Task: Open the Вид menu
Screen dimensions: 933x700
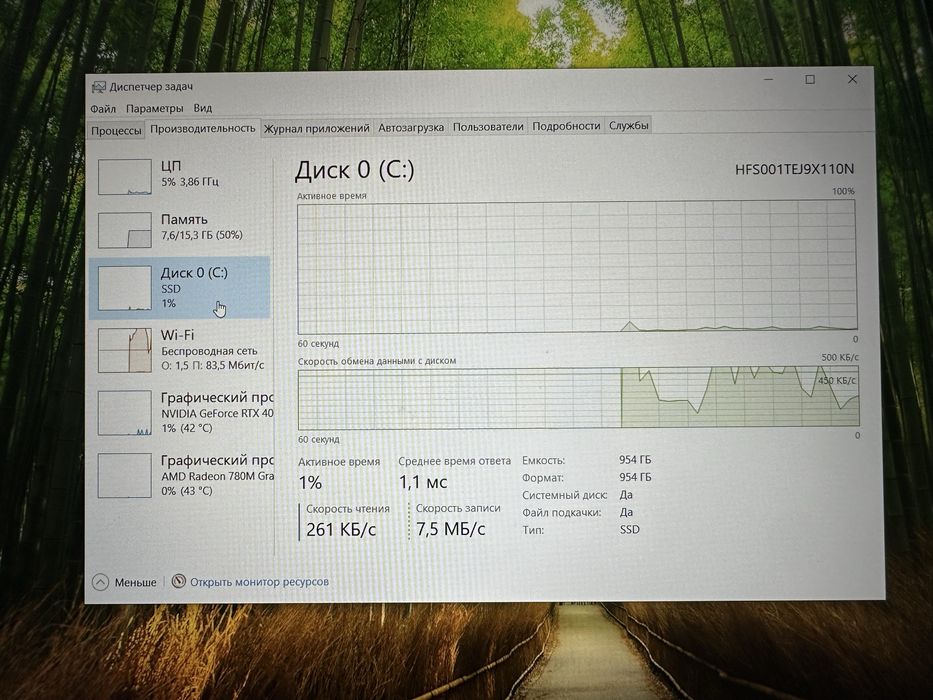Action: [202, 108]
